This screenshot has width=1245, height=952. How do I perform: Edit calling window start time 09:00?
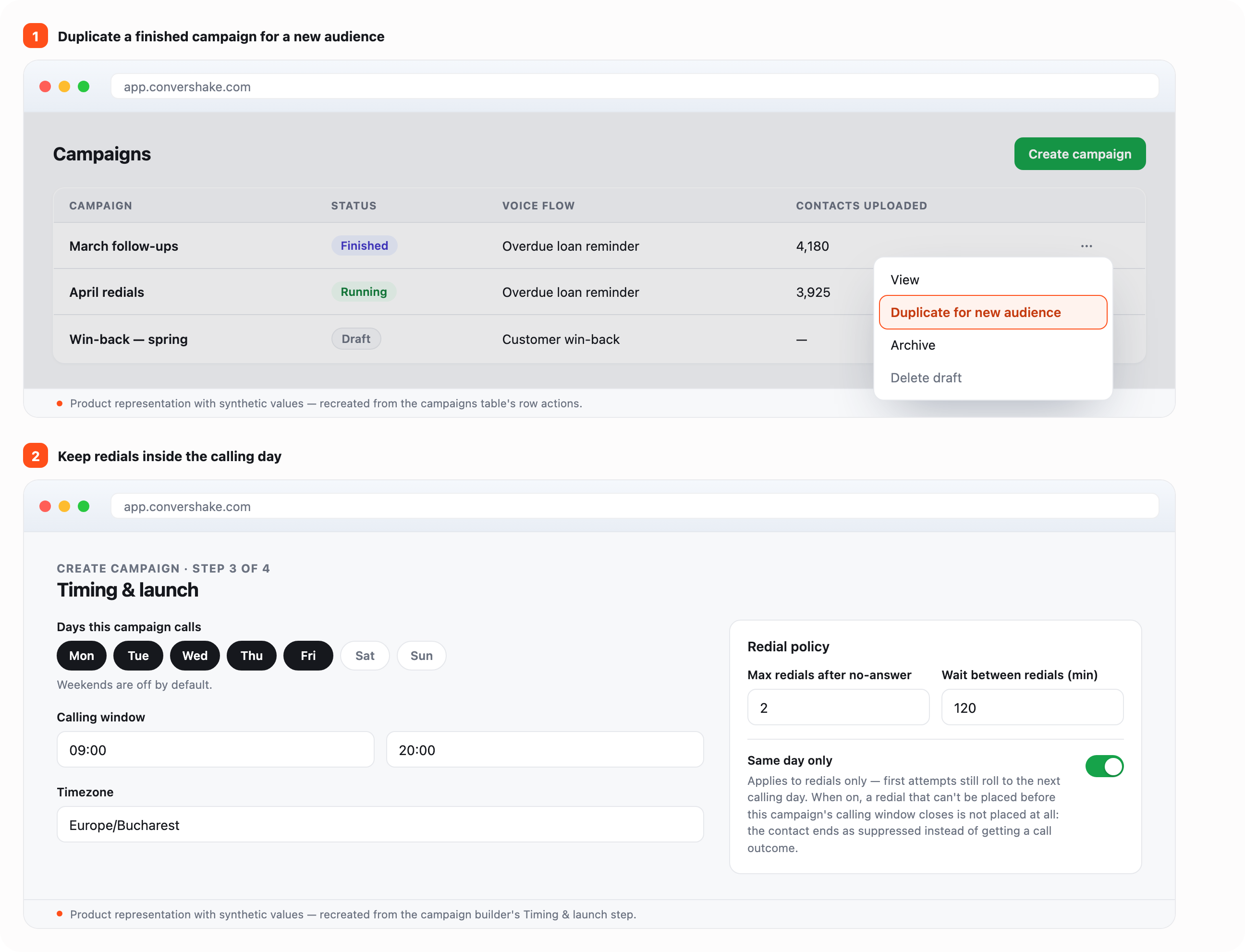pos(215,750)
